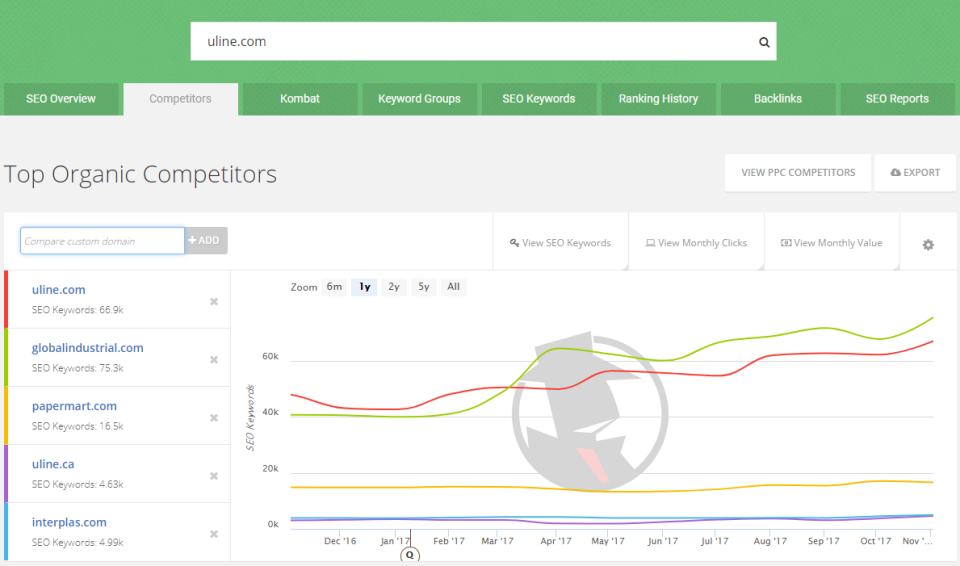
Task: Choose the 5y zoom option
Action: pos(424,287)
